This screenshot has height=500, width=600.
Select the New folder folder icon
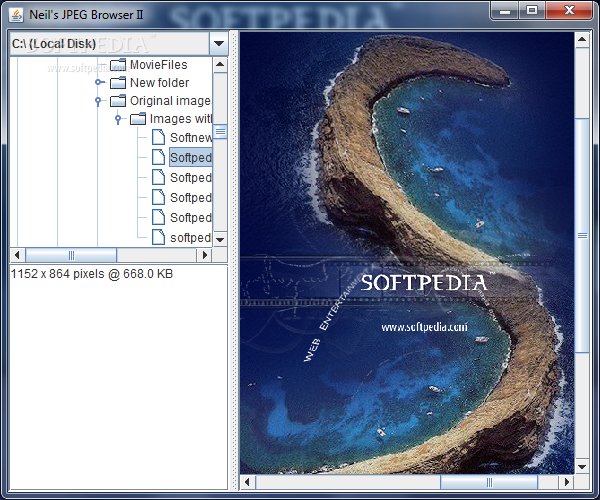(x=118, y=83)
